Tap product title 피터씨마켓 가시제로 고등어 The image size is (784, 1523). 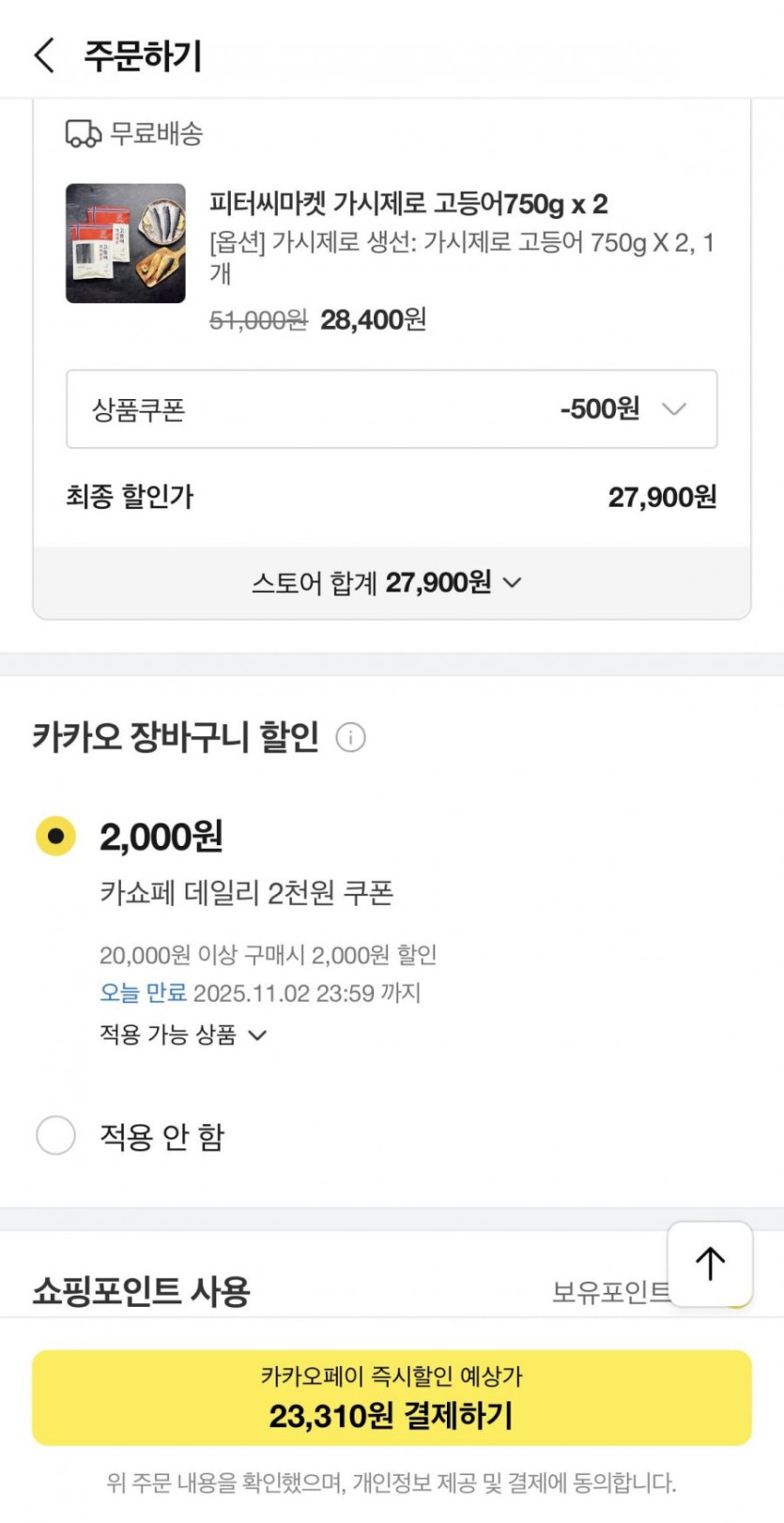point(407,204)
